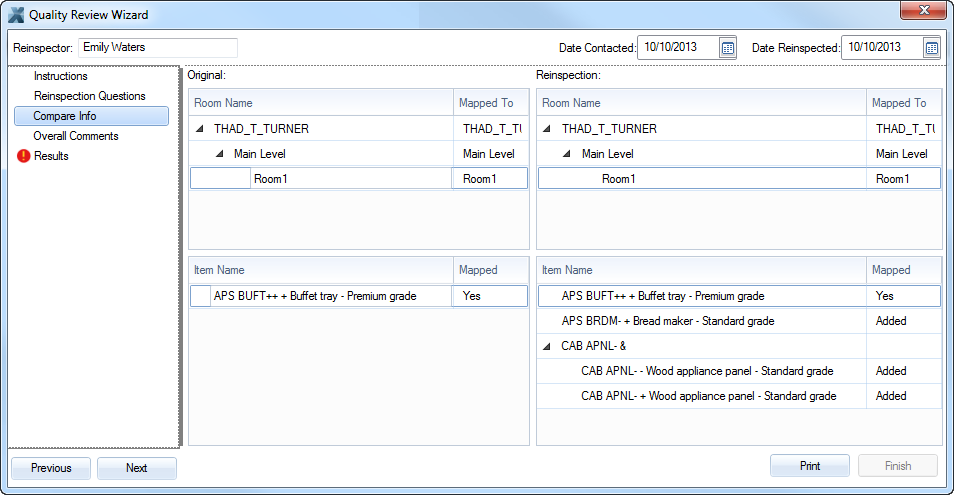Click the red error icon beside Results
The image size is (954, 495).
click(x=23, y=156)
